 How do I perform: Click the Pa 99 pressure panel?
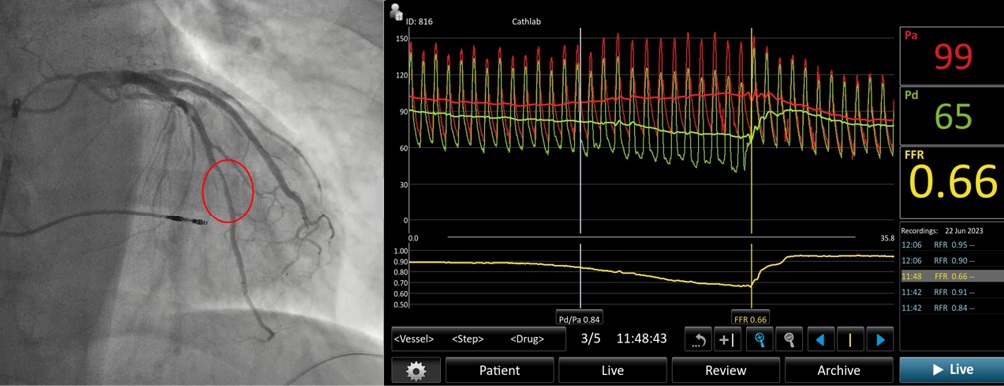click(951, 55)
